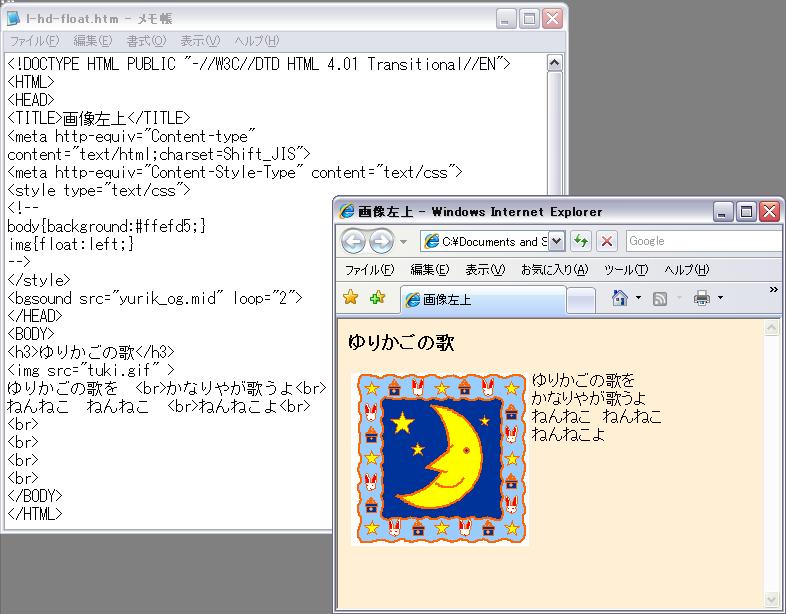The height and width of the screenshot is (614, 786).
Task: Click the moon image on the web page
Action: pos(441,459)
